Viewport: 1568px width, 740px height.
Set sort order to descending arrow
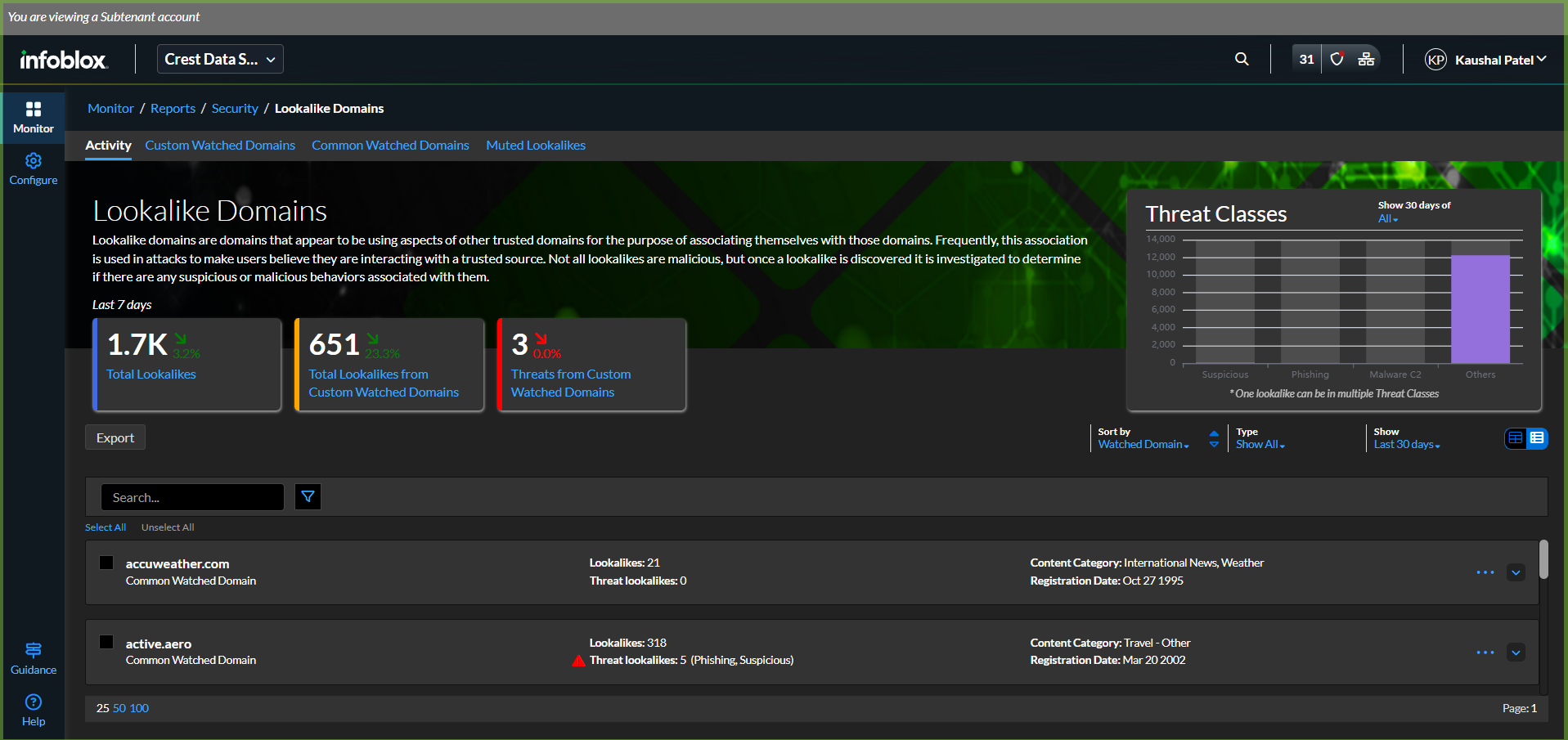tap(1214, 445)
